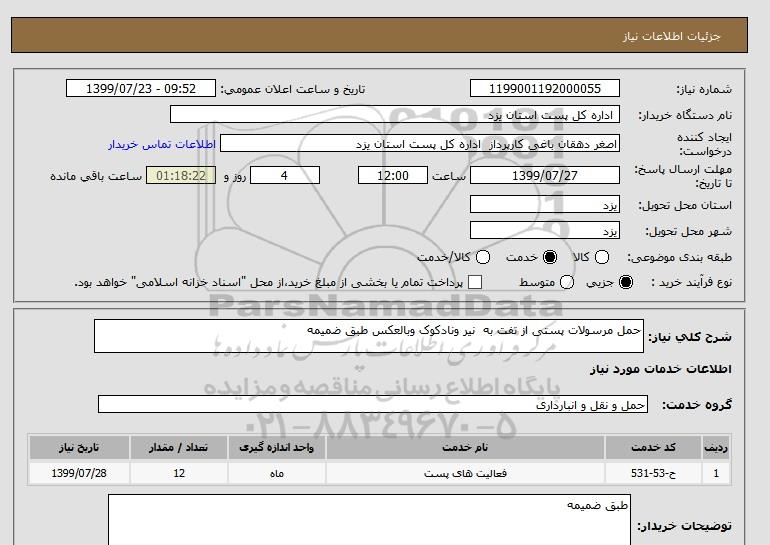Click the request creator field اصغر دهقان باغی
Viewport: 770px width, 545px height.
420,143
